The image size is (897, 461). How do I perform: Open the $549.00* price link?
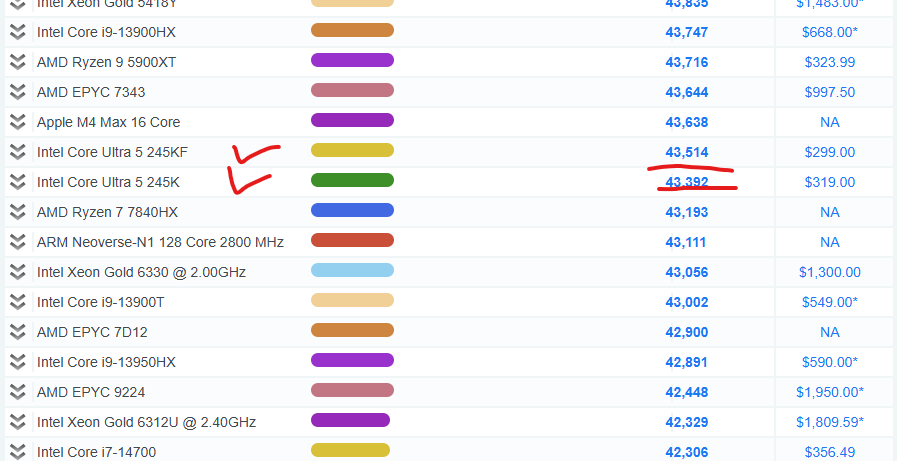click(829, 303)
